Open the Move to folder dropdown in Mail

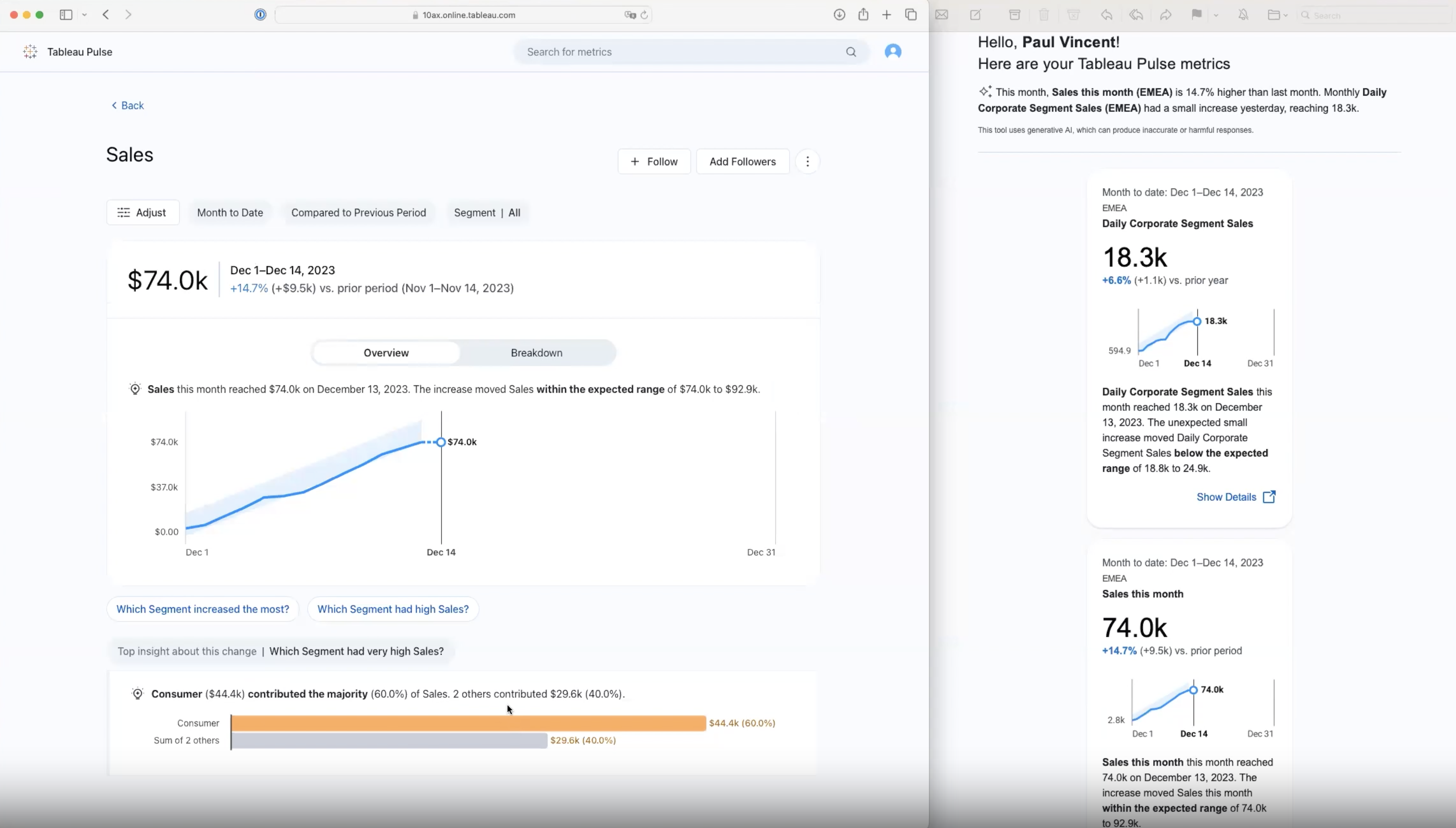(x=1277, y=16)
